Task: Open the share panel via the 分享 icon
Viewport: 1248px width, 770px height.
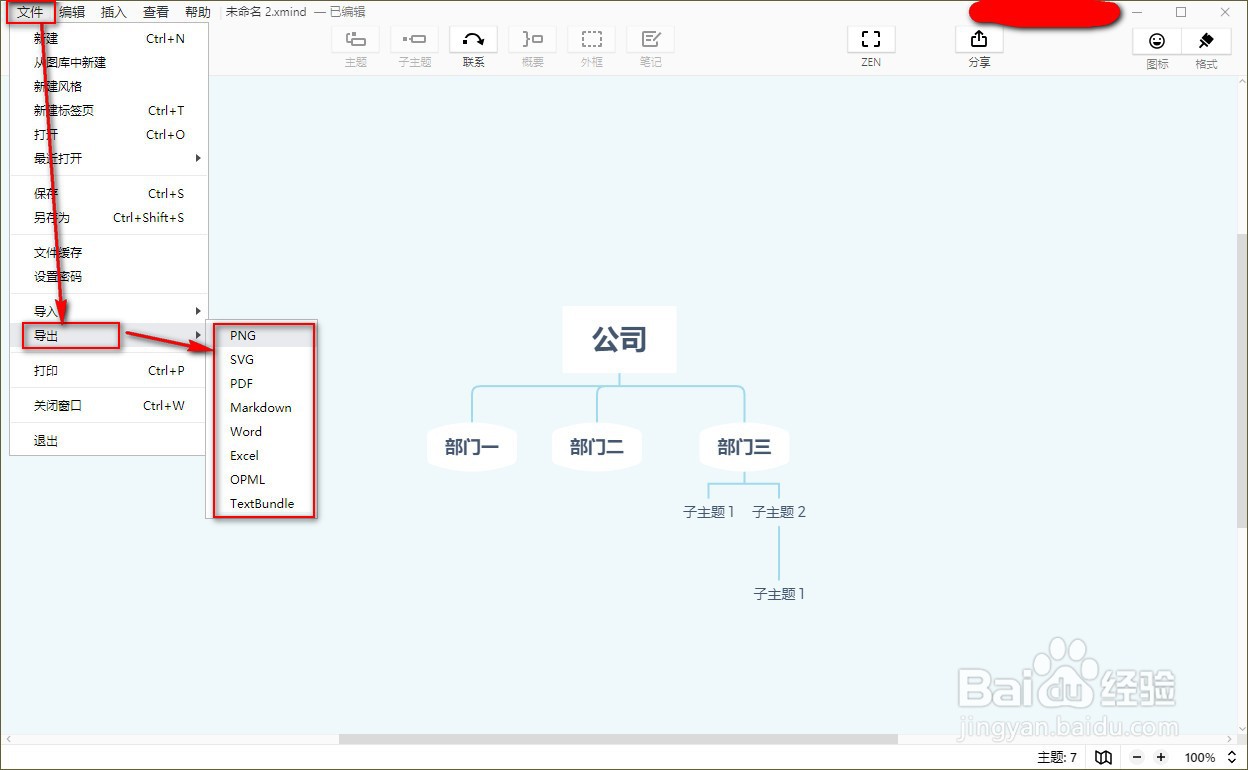Action: point(978,45)
